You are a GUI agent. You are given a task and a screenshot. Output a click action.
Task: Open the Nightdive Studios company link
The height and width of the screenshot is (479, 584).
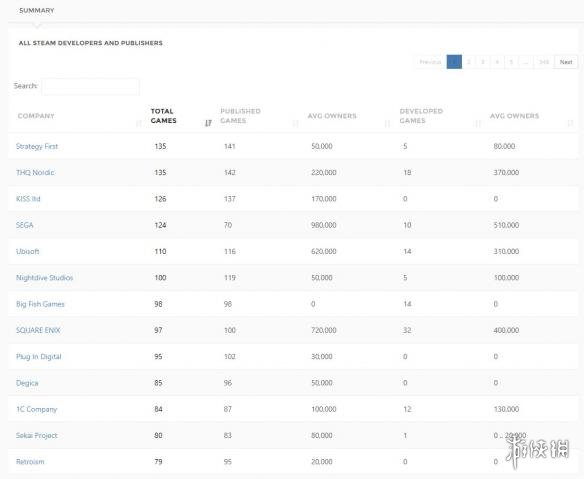tap(44, 277)
